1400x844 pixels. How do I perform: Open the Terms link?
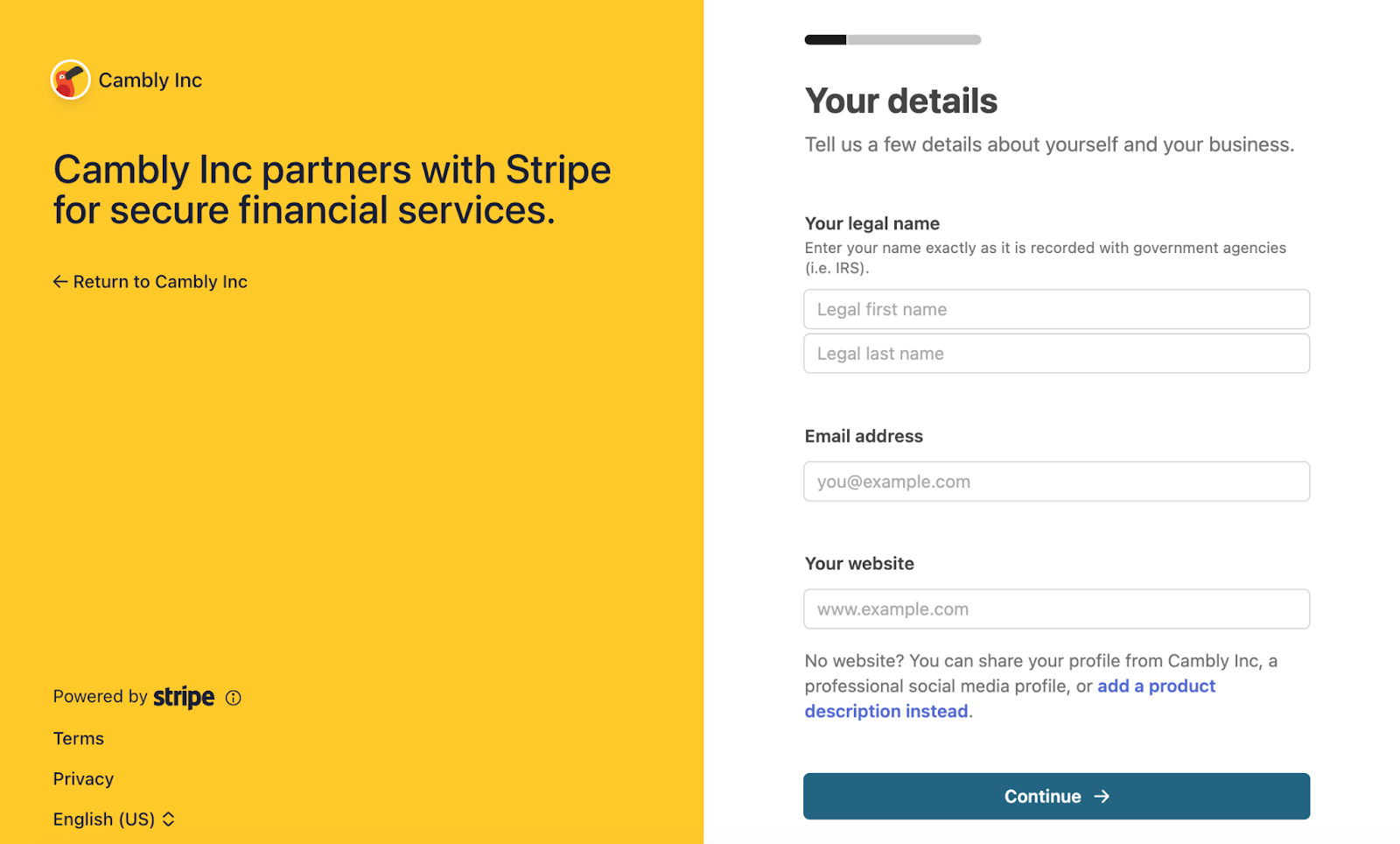(79, 739)
